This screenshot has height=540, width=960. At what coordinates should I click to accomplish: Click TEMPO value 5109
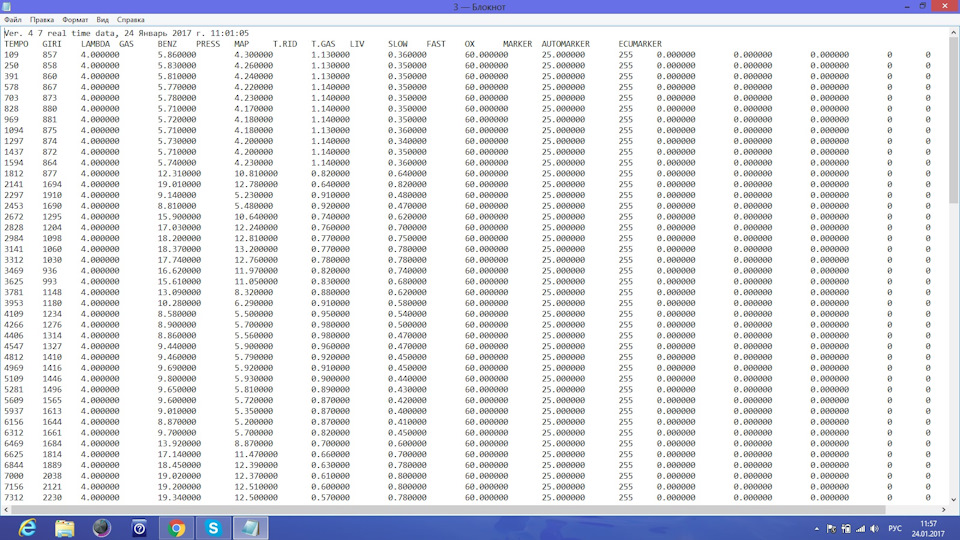13,379
